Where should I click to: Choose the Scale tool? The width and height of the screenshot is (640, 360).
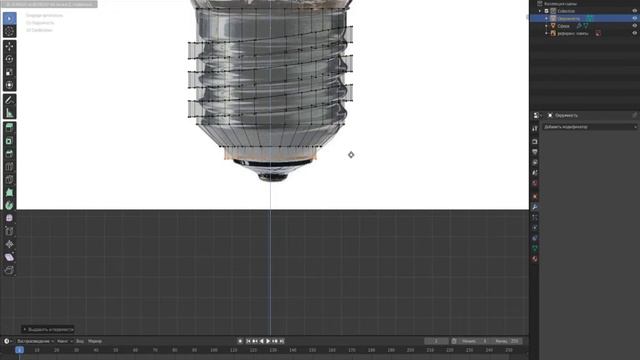(9, 72)
